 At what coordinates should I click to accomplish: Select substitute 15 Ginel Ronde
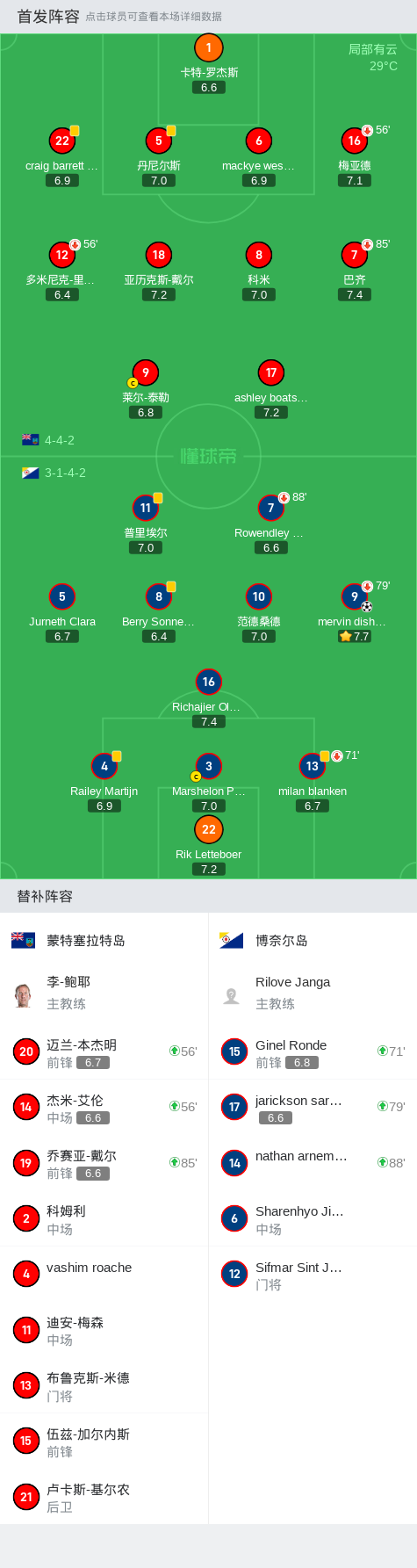pos(313,1051)
